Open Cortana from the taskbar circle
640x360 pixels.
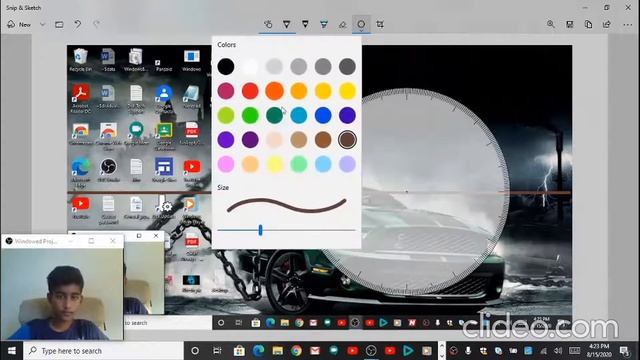click(x=195, y=351)
